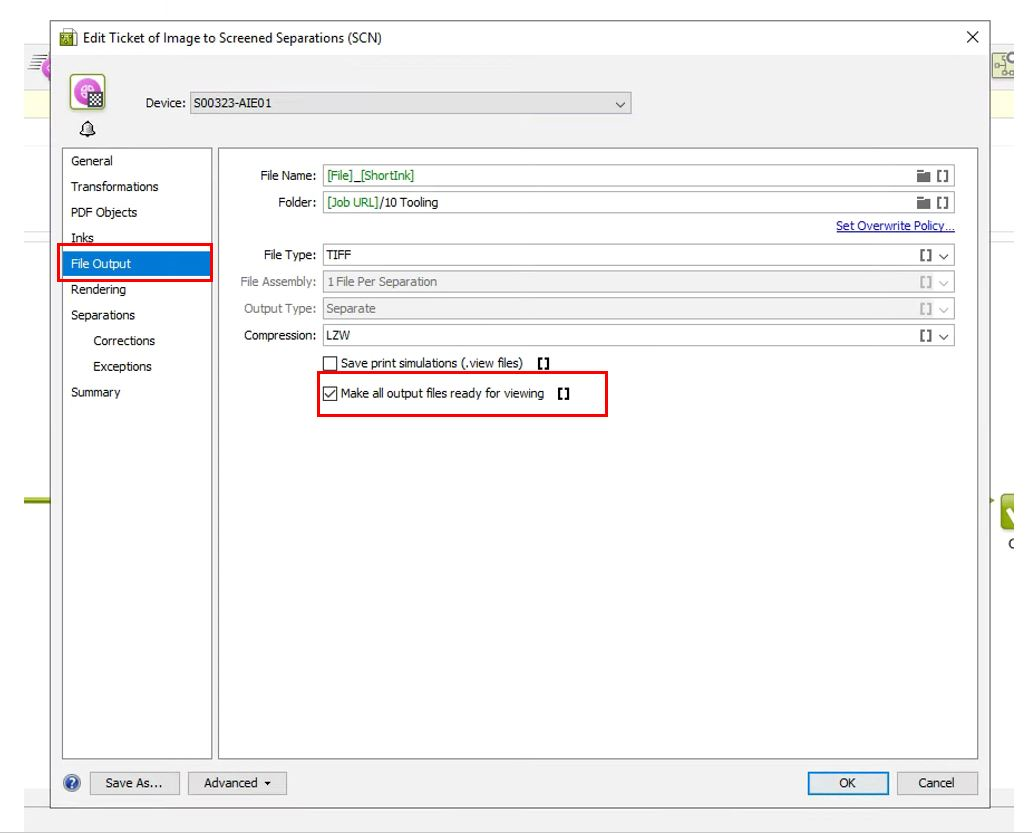Click the Save As button
The width and height of the screenshot is (1032, 833).
click(x=134, y=782)
